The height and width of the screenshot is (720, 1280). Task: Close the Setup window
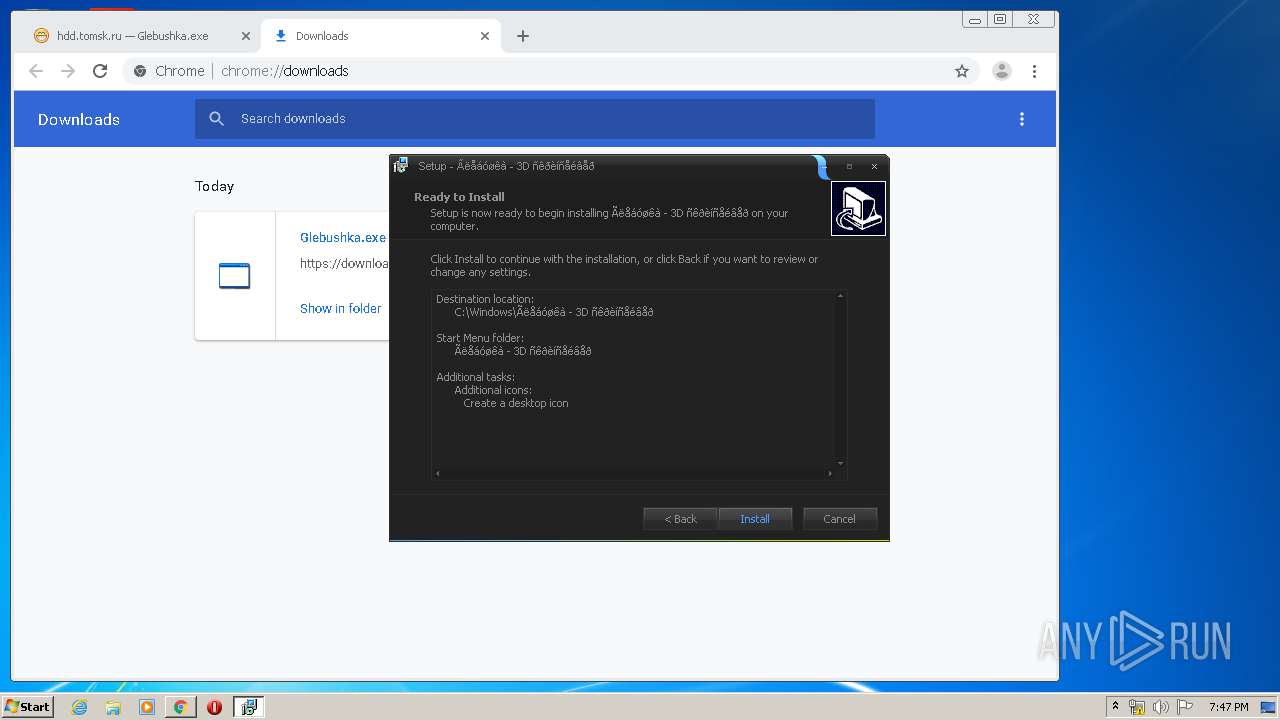coord(874,167)
